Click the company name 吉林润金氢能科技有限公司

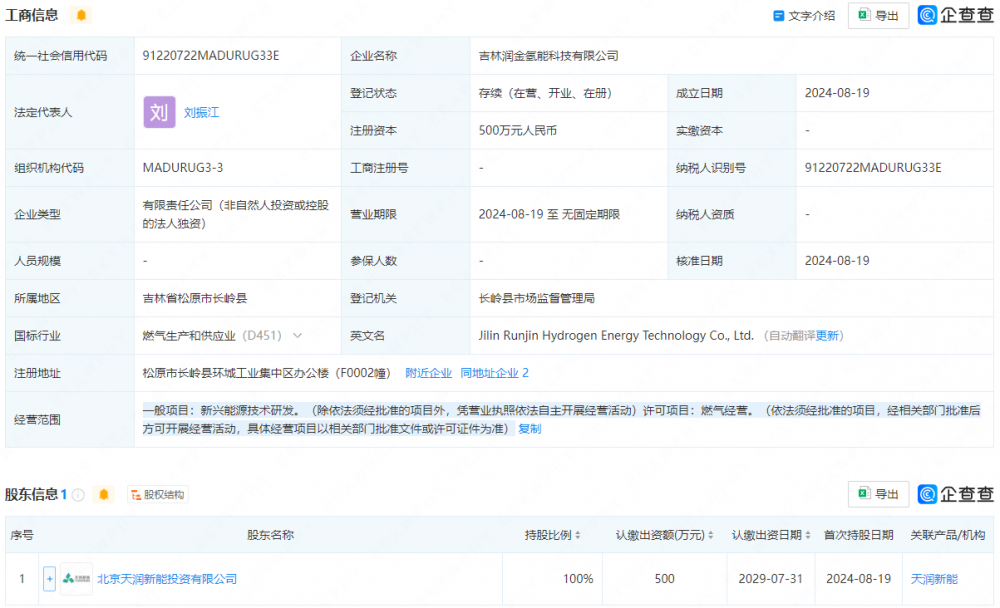point(548,56)
